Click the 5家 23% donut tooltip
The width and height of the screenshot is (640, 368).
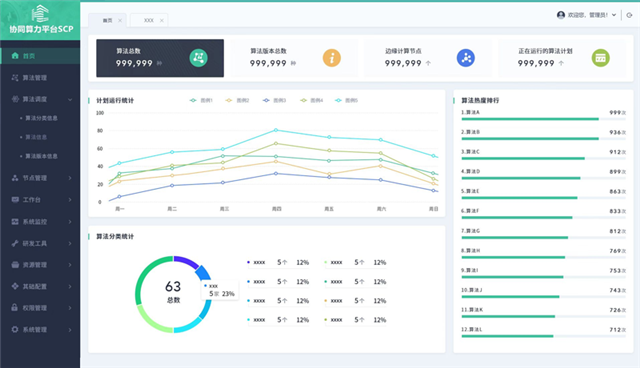(220, 290)
